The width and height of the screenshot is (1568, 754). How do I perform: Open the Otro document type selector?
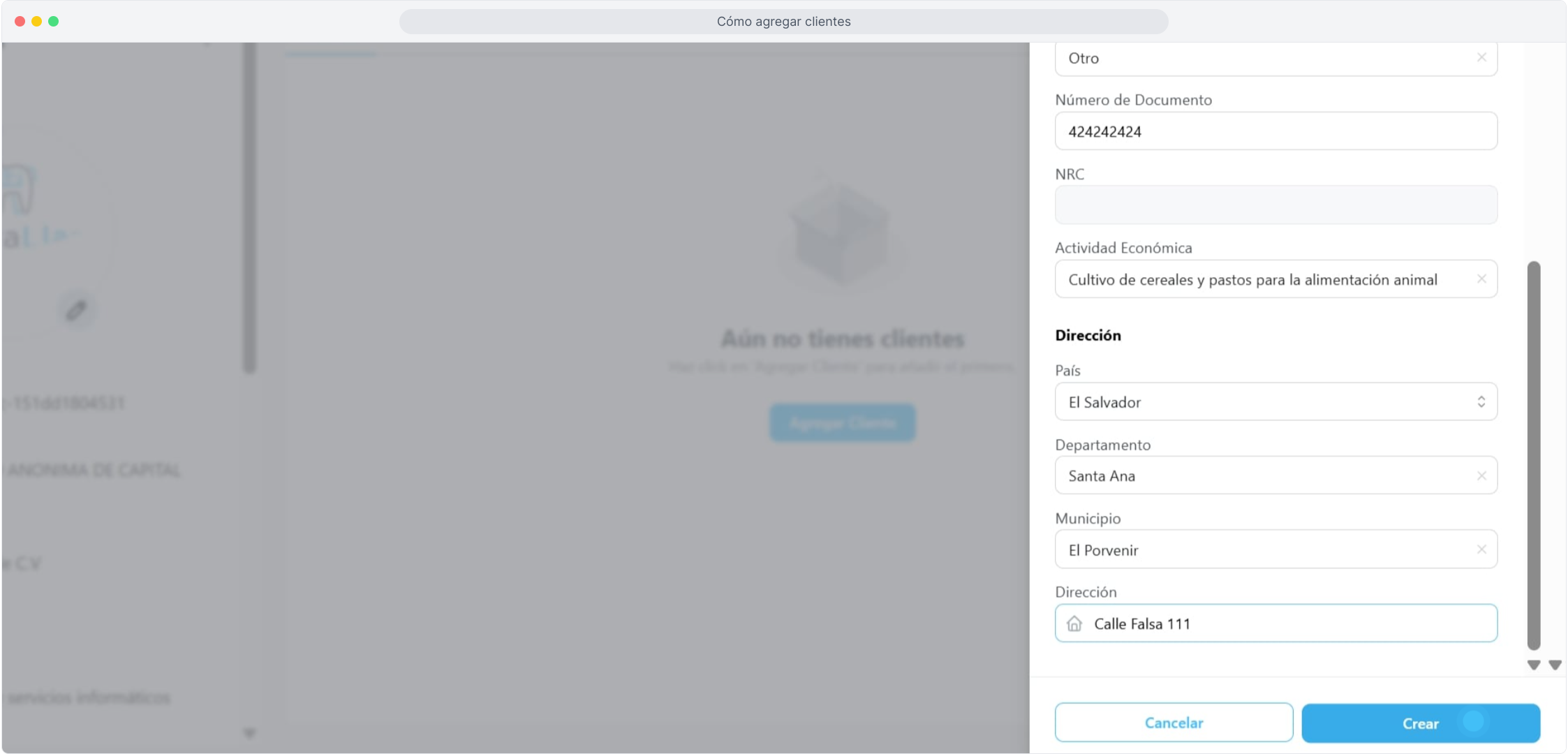1257,59
